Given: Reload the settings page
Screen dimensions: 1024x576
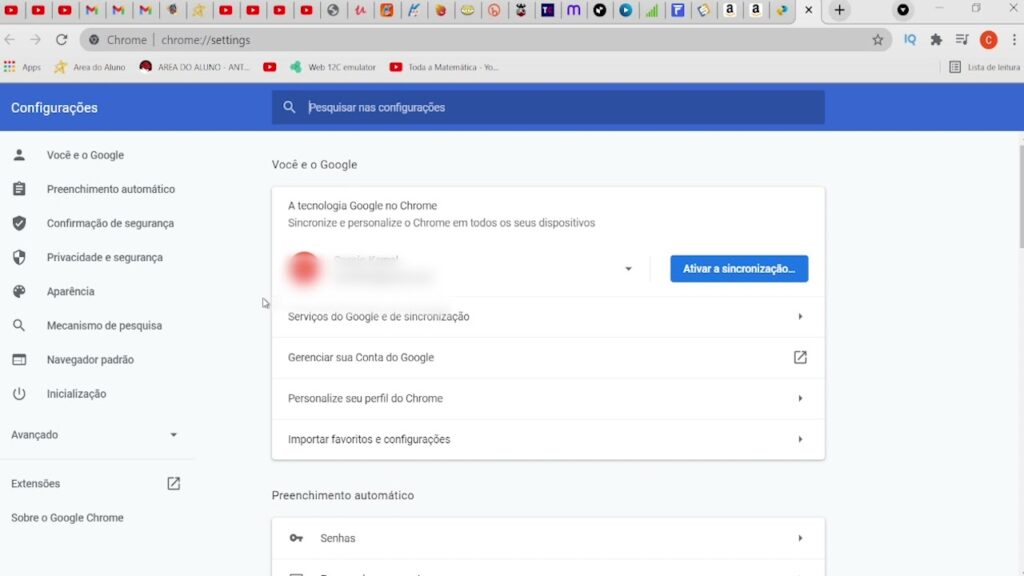Looking at the screenshot, I should point(61,40).
